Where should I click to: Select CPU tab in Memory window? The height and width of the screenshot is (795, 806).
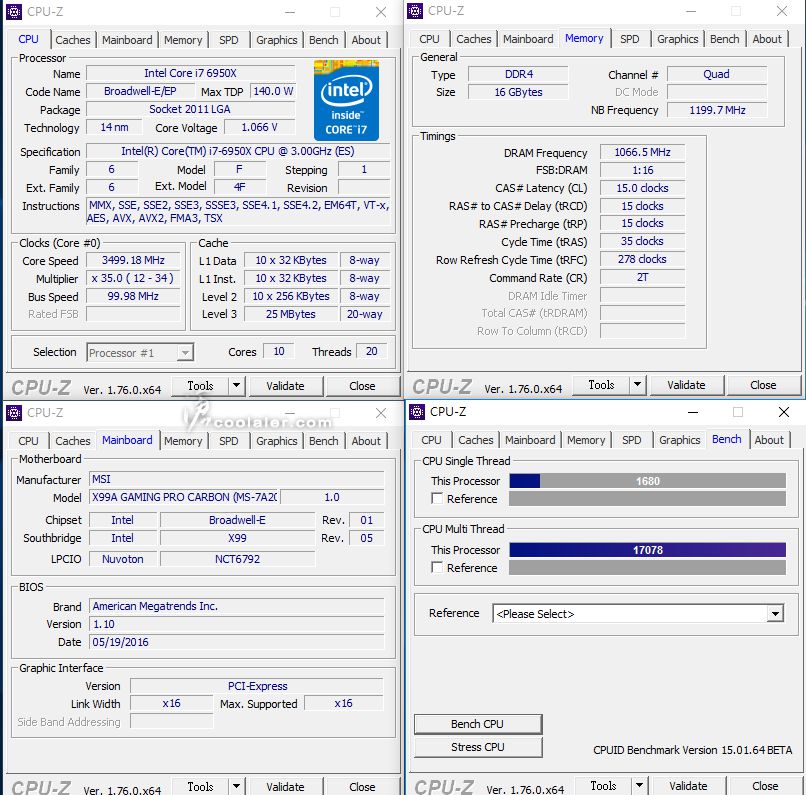click(x=429, y=39)
